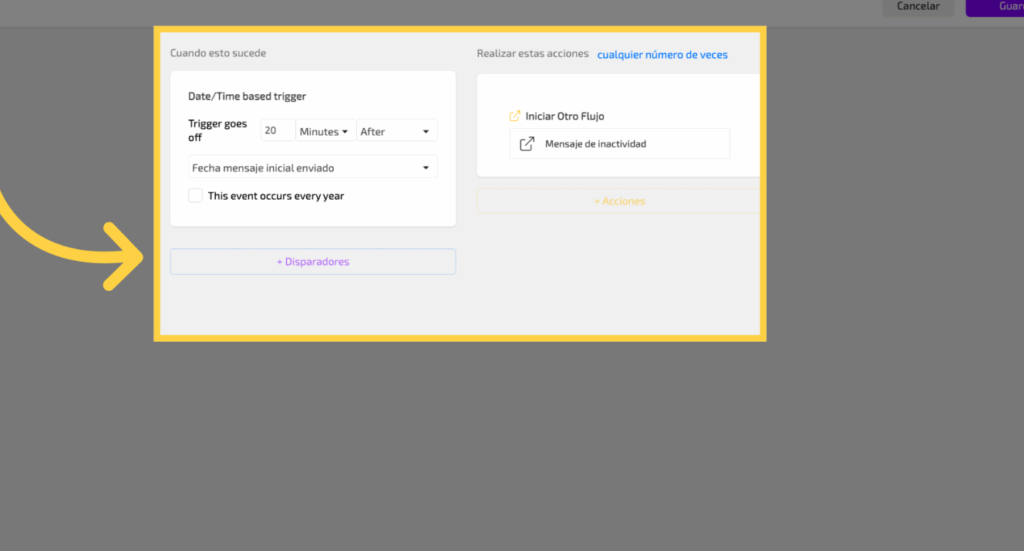Expand the After timing dropdown
Viewport: 1024px width, 551px height.
pos(396,131)
